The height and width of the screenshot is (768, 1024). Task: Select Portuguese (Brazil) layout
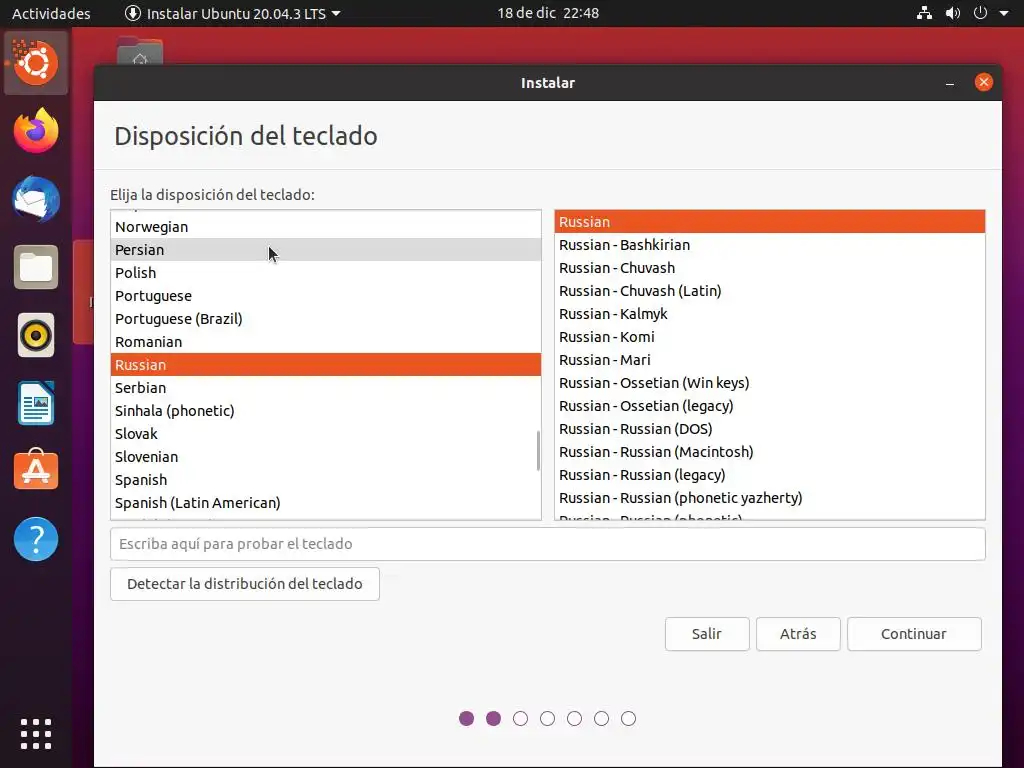[x=326, y=319]
